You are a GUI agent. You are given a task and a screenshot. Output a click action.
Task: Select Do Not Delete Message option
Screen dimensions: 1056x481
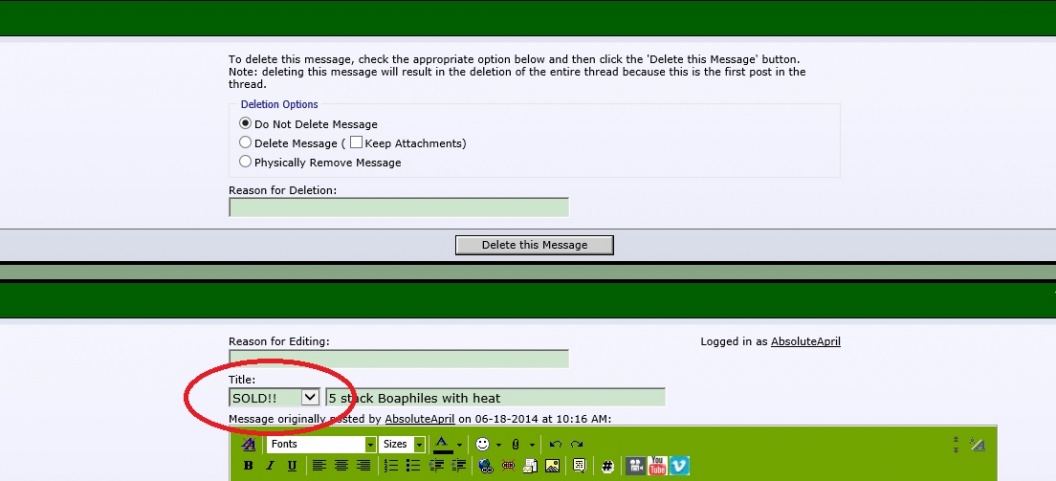point(245,124)
